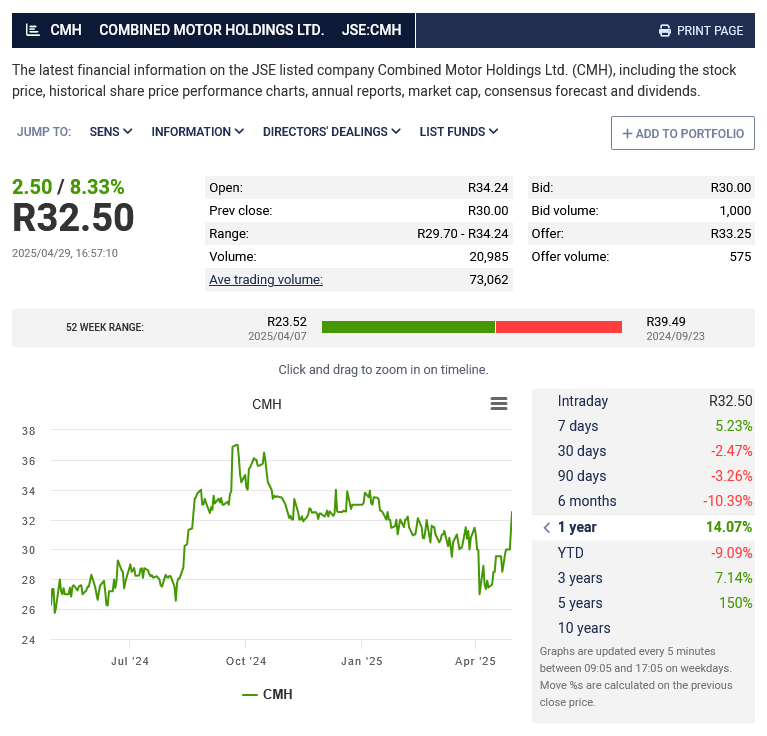
Task: Click the average volume value 73,062
Action: pyautogui.click(x=489, y=280)
